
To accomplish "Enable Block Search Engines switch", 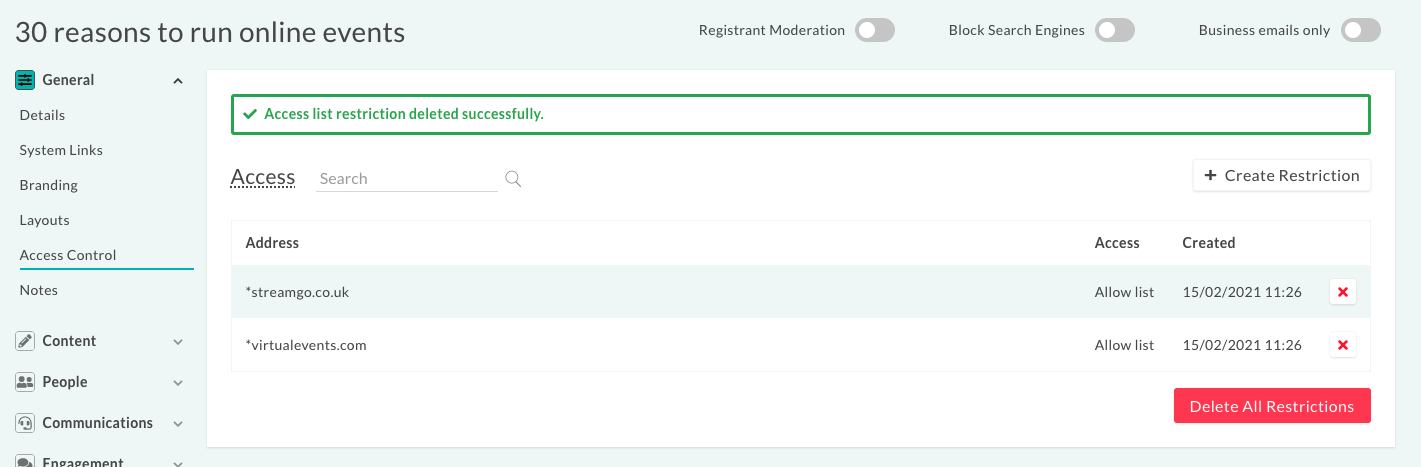I will (x=1115, y=30).
